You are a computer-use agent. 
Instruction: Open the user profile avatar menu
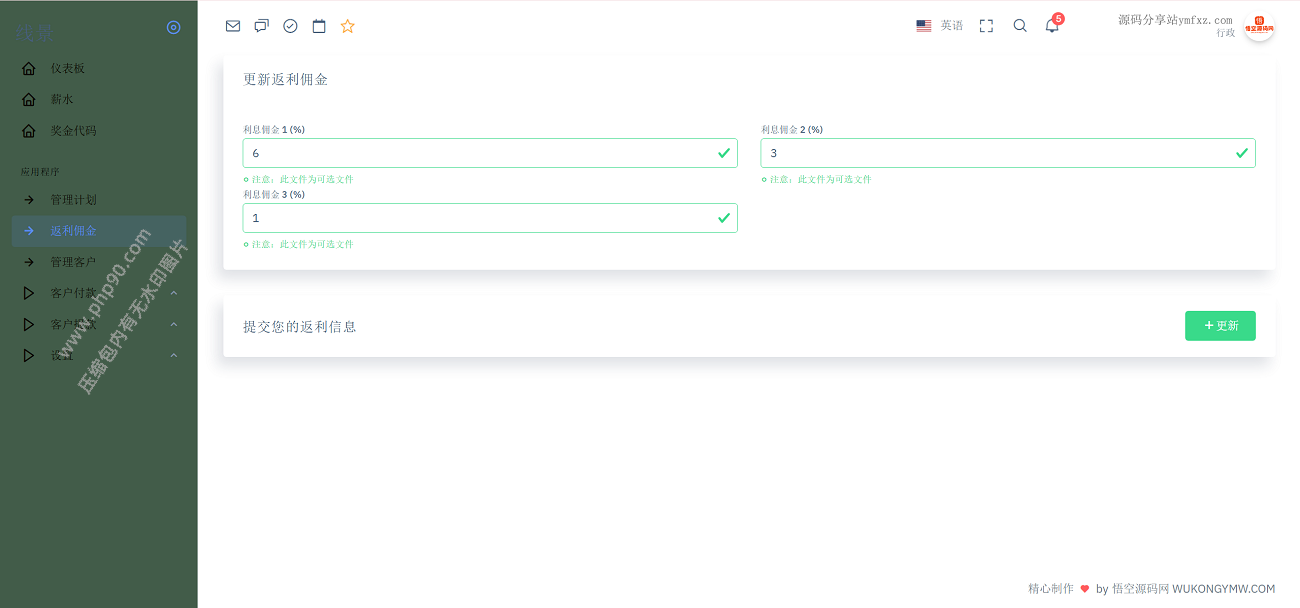pos(1259,26)
